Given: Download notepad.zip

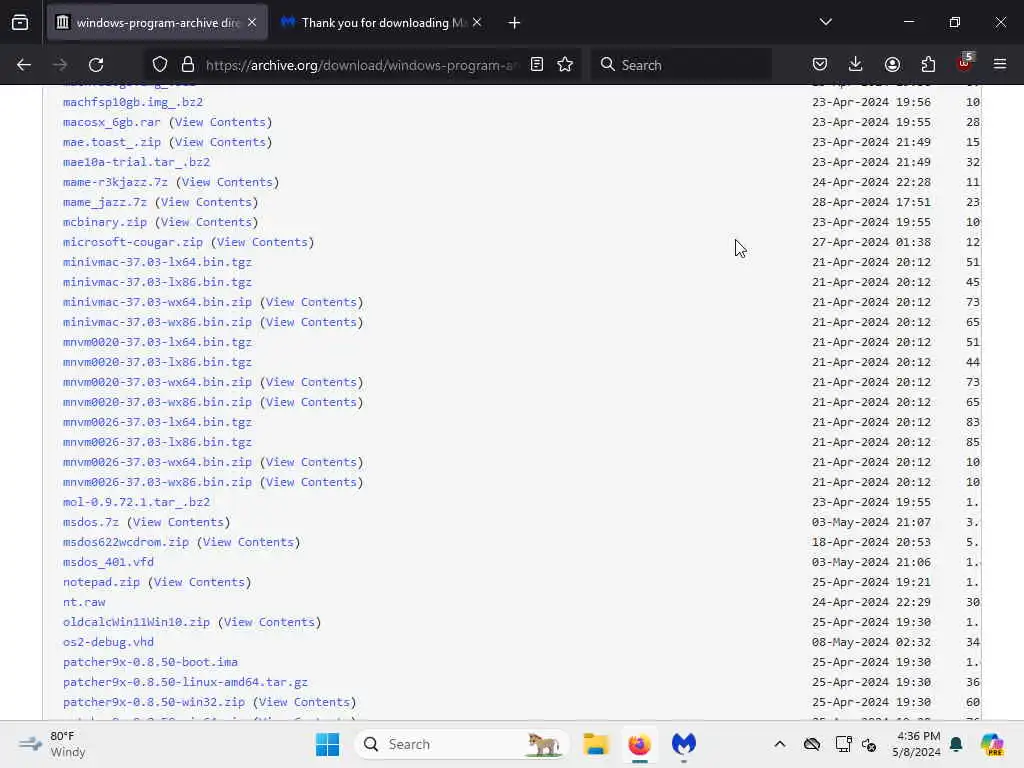Looking at the screenshot, I should click(x=101, y=583).
